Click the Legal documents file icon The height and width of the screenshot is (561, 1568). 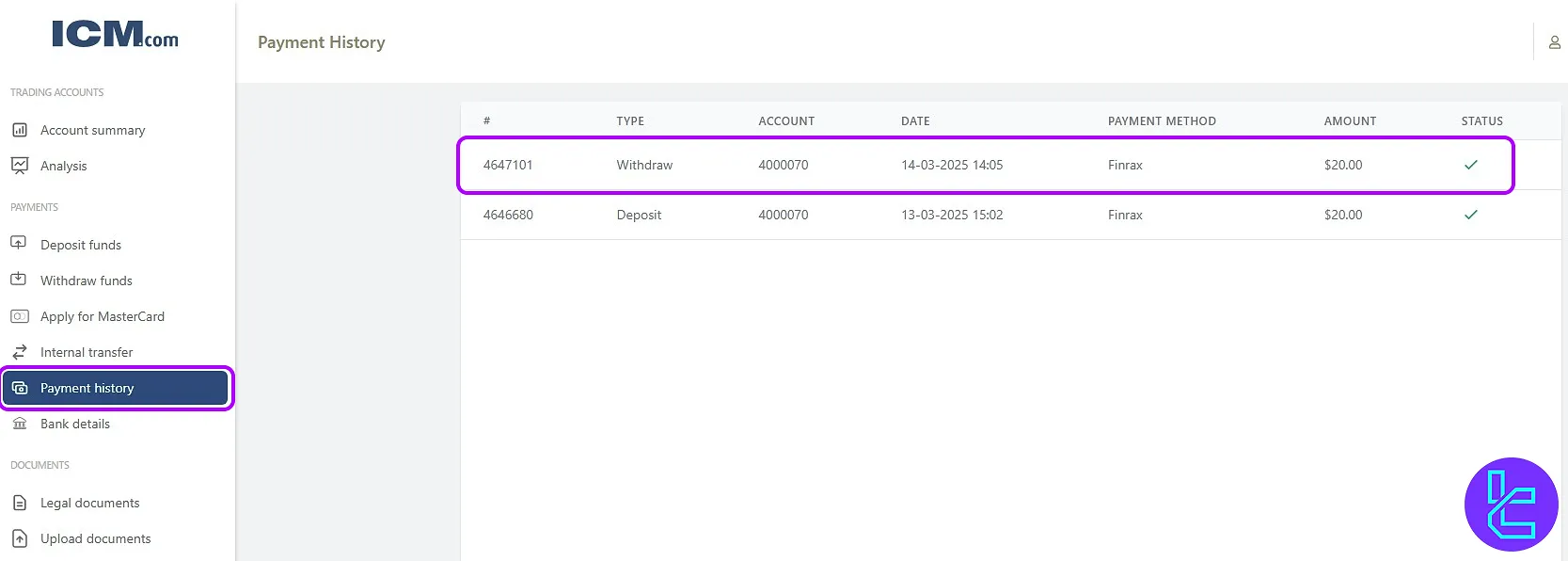(x=20, y=503)
